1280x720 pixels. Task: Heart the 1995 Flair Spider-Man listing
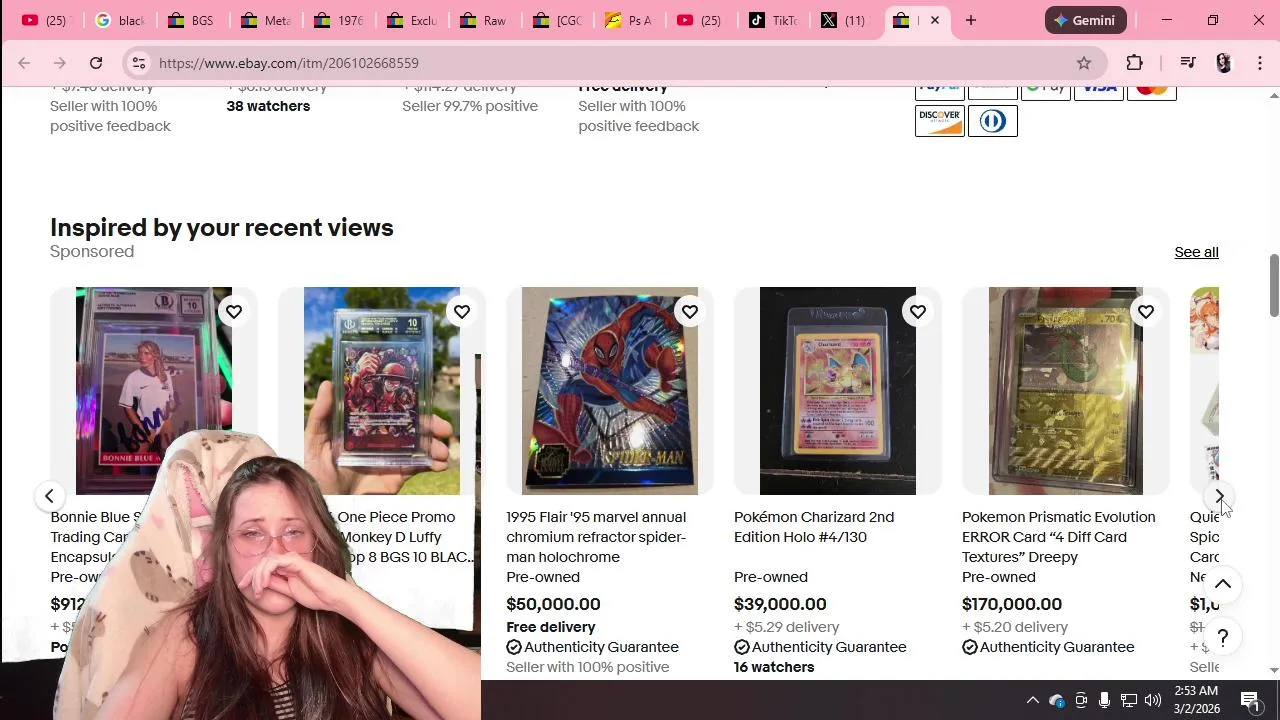coord(690,312)
